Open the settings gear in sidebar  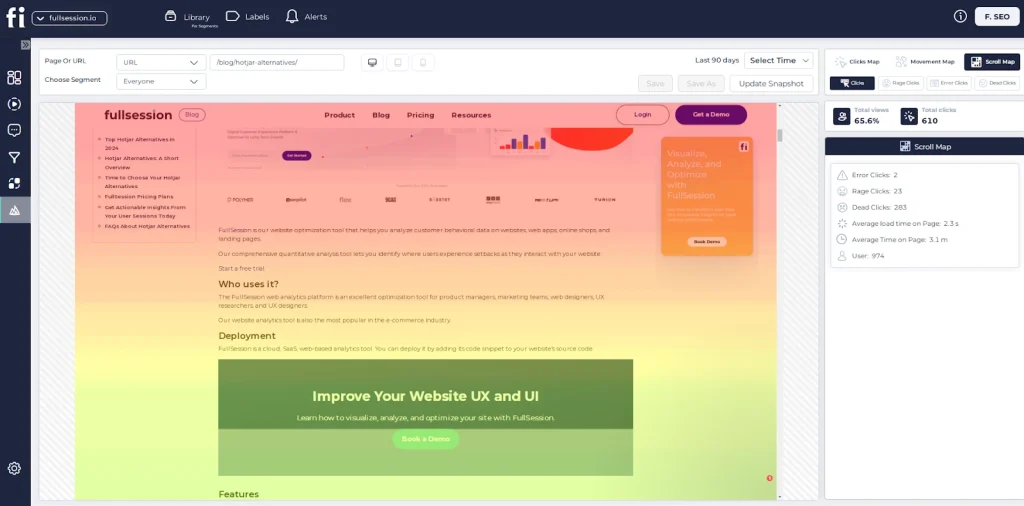point(14,468)
